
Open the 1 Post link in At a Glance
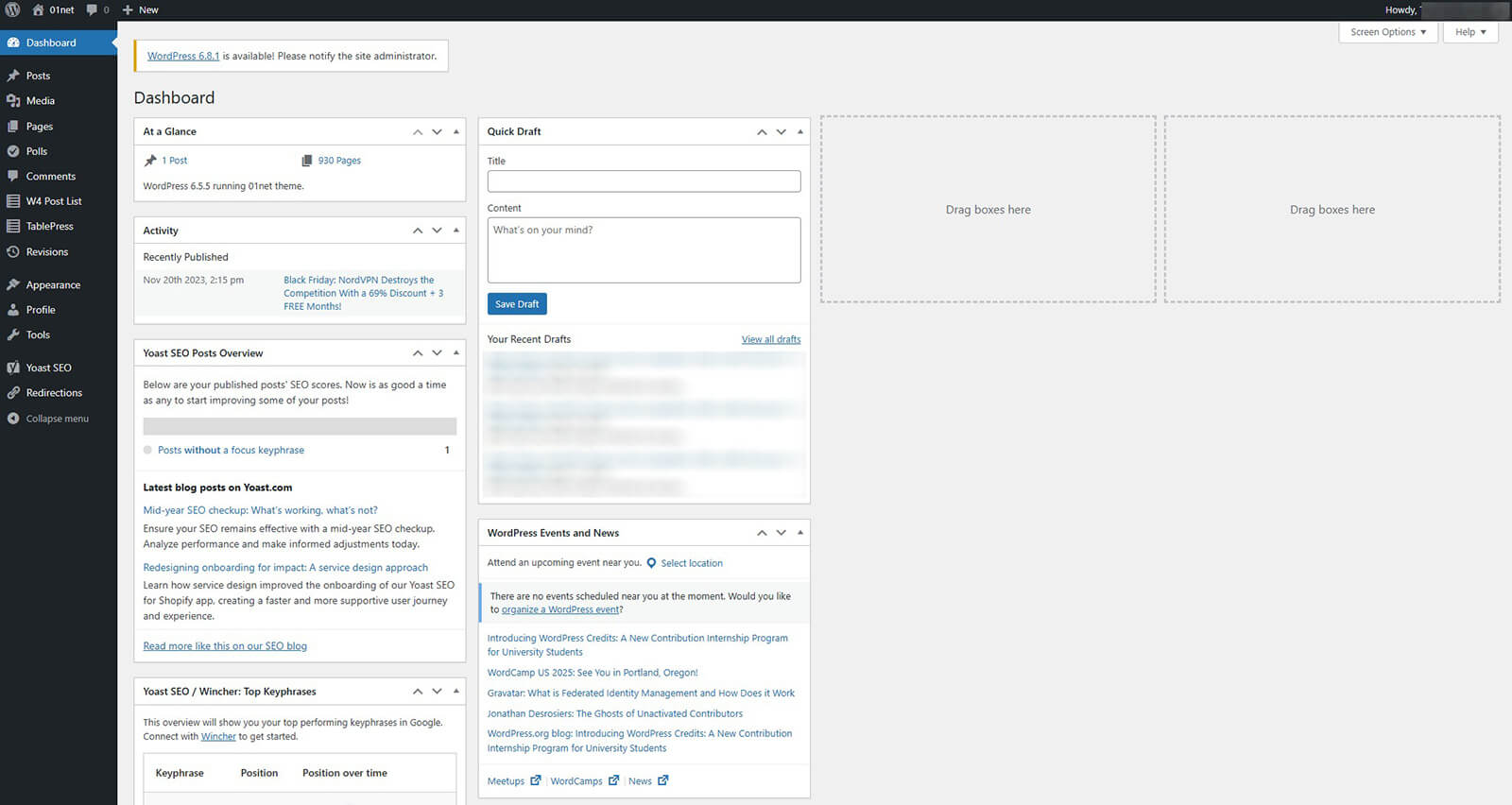[x=174, y=161]
